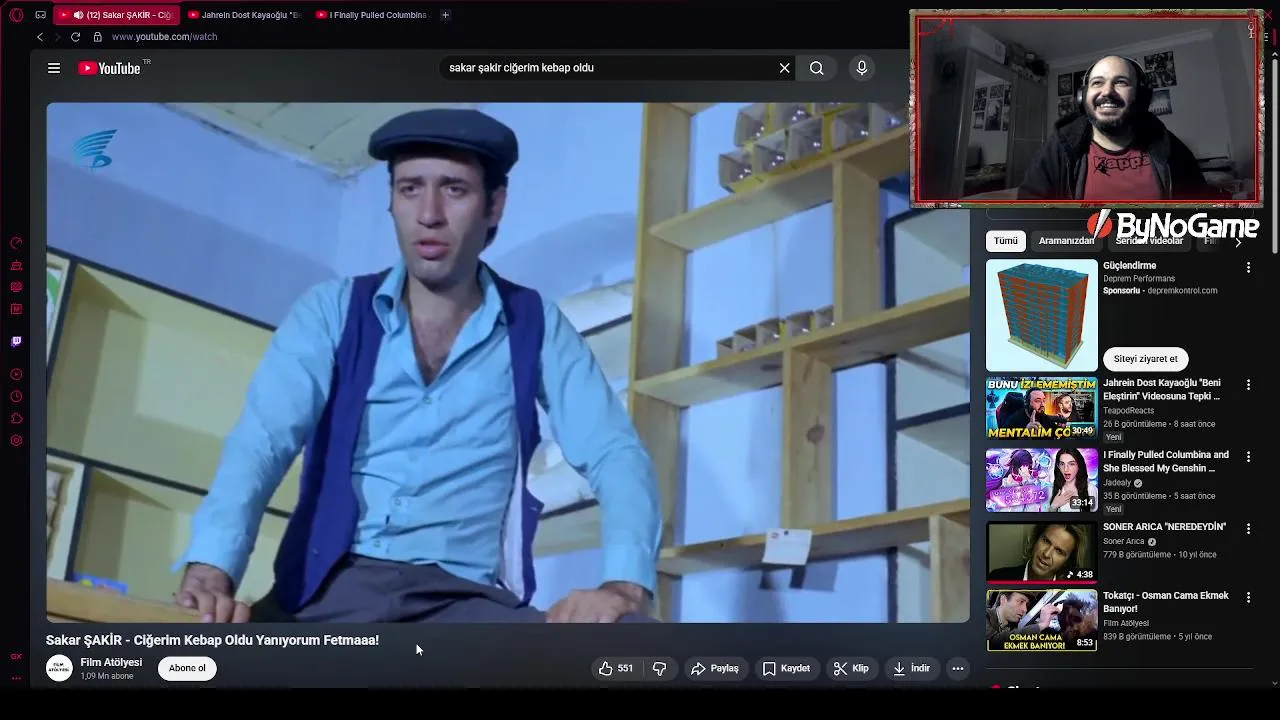This screenshot has width=1280, height=720.
Task: Open the Osman Cama Ekmek Banıyor thumbnail
Action: (x=1042, y=621)
